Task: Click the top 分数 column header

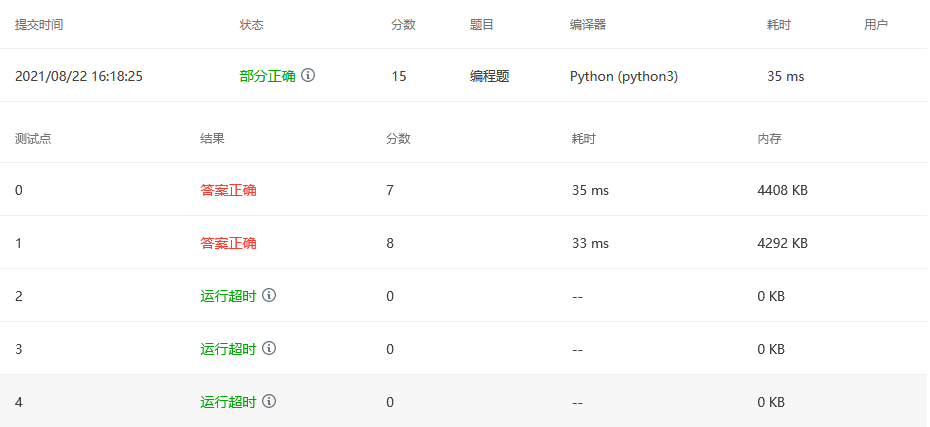Action: 403,25
